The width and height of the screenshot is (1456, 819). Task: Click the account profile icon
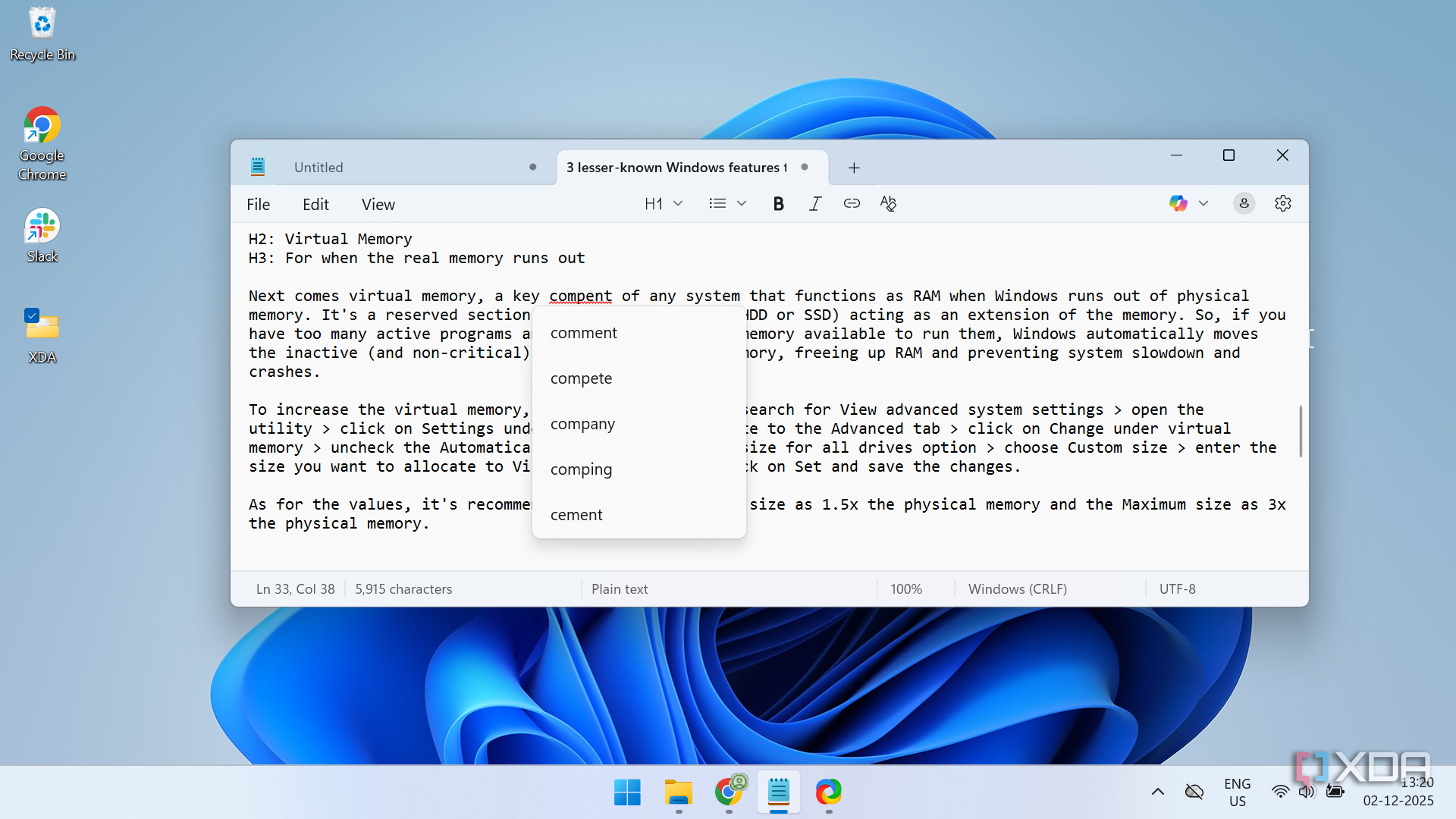coord(1244,203)
